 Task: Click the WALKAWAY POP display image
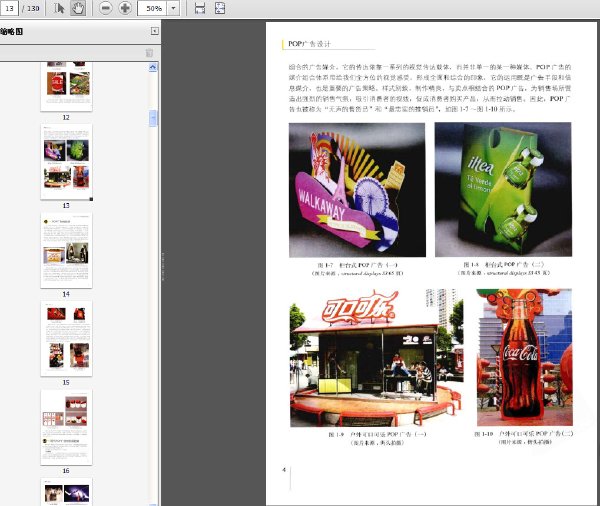357,190
